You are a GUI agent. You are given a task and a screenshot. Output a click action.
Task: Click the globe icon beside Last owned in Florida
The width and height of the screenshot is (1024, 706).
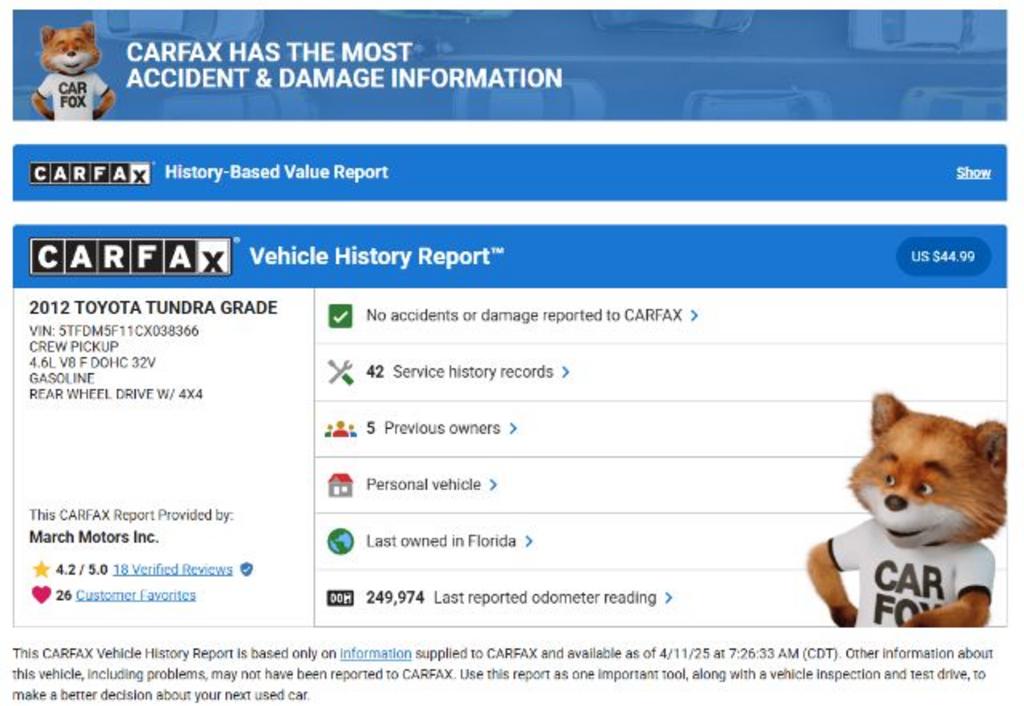click(340, 541)
